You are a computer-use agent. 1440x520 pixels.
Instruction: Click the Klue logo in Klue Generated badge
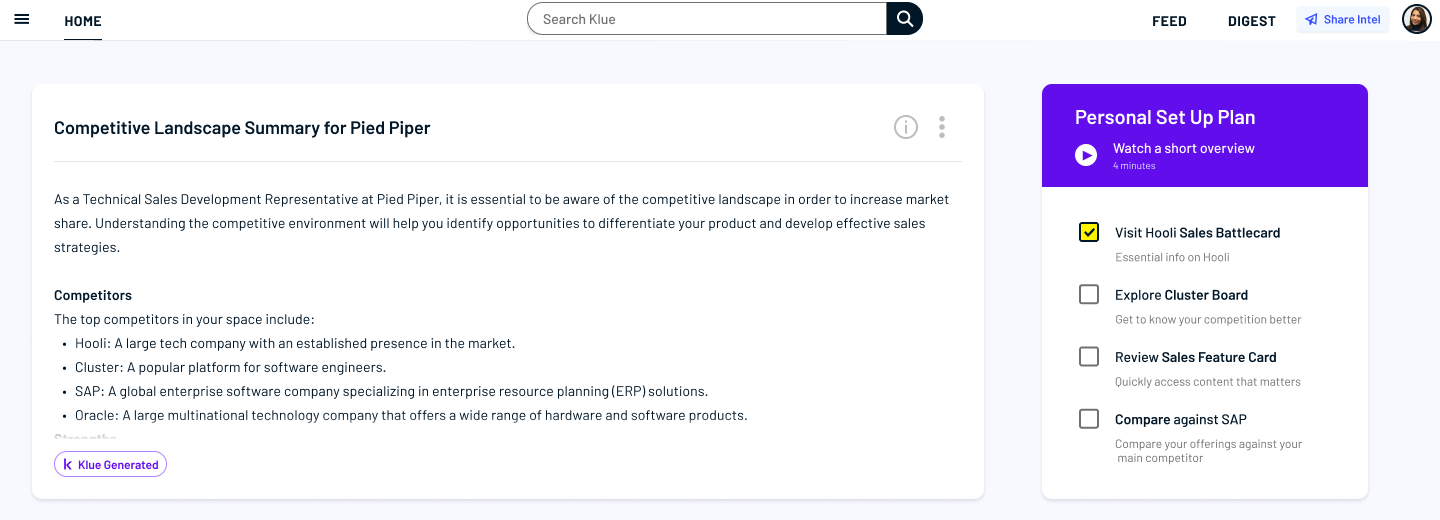pyautogui.click(x=68, y=465)
